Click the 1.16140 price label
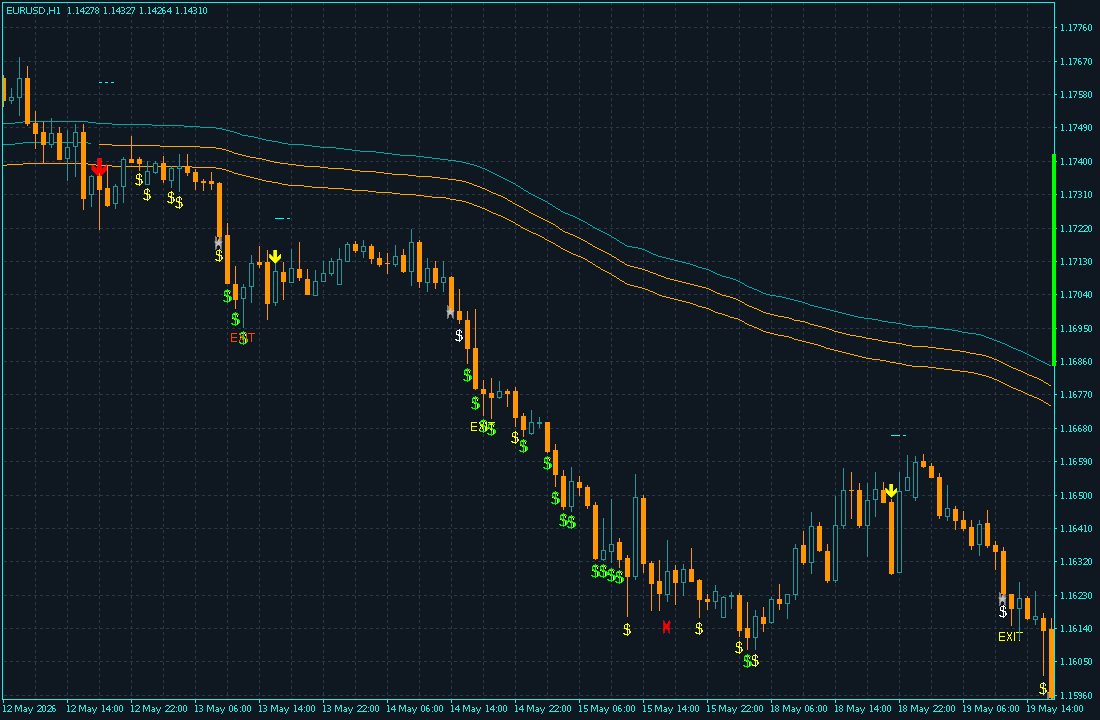Viewport: 1100px width, 720px height. 1075,629
